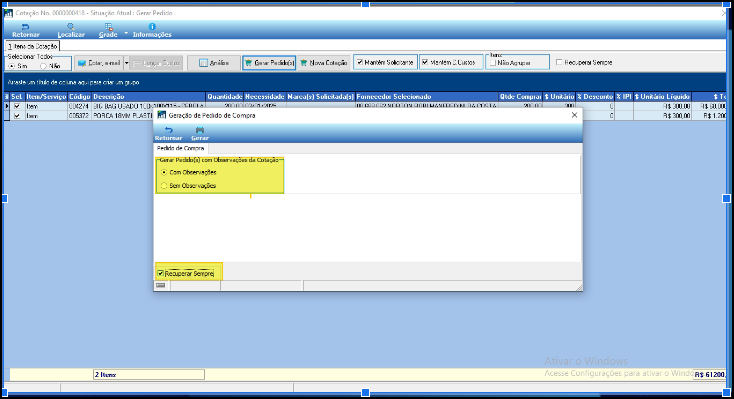Click the Geração de Pedido de Compra title icon
The height and width of the screenshot is (399, 734).
[x=161, y=115]
